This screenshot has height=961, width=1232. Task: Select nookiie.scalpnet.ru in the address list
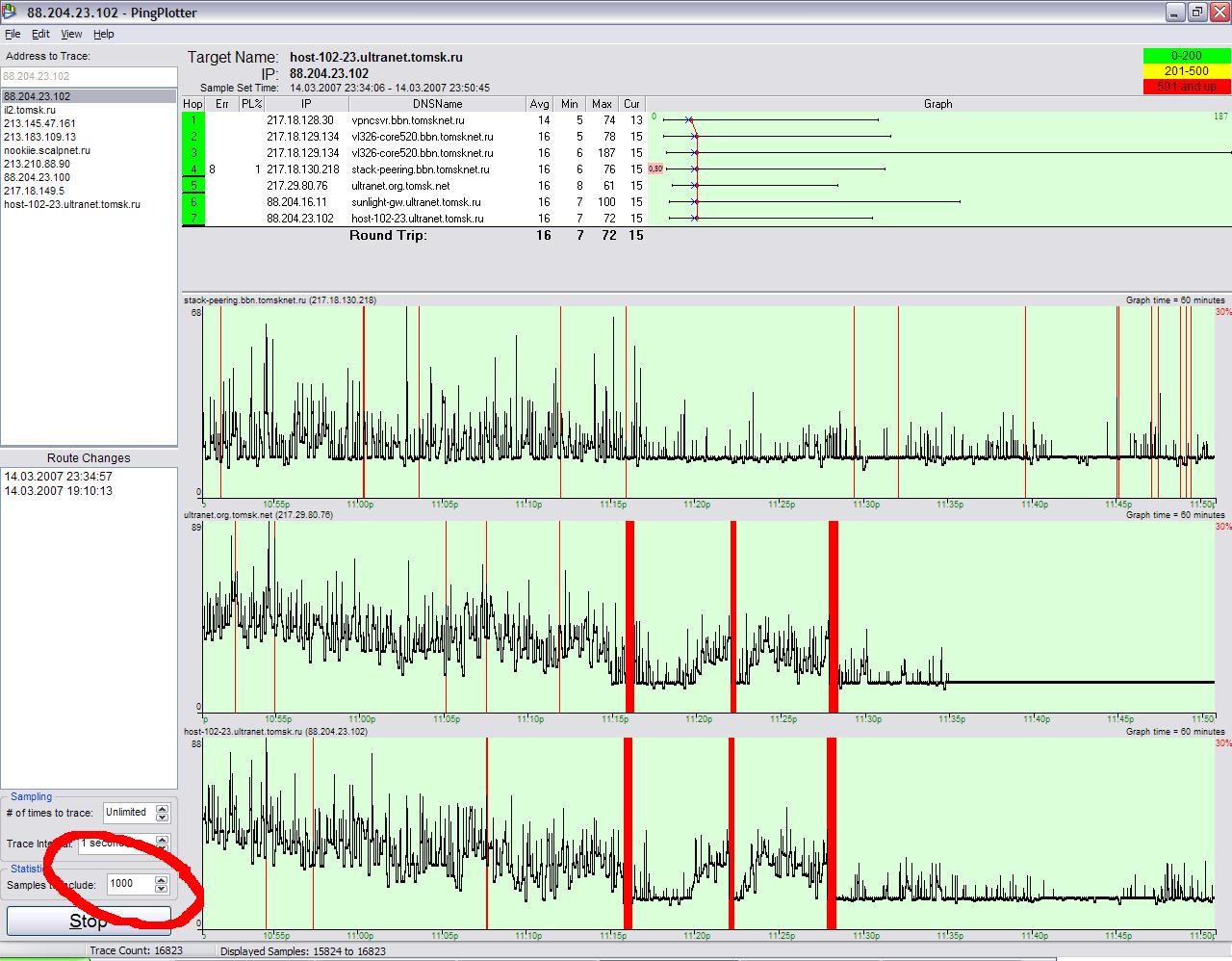[46, 150]
